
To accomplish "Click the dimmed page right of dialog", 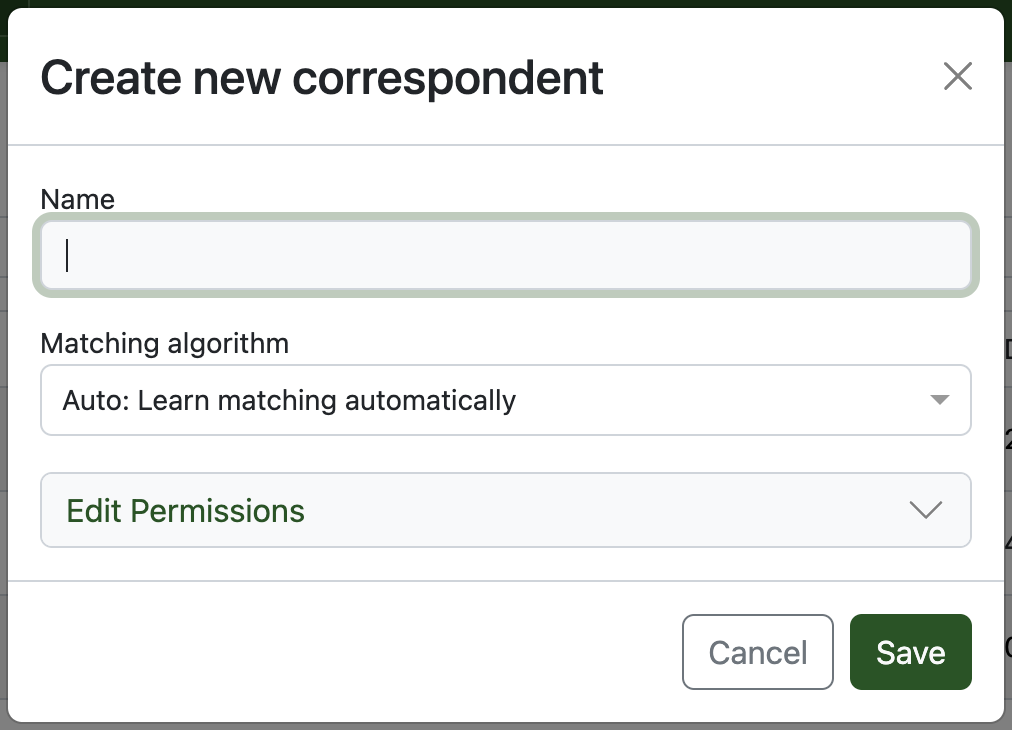I will (1008, 450).
